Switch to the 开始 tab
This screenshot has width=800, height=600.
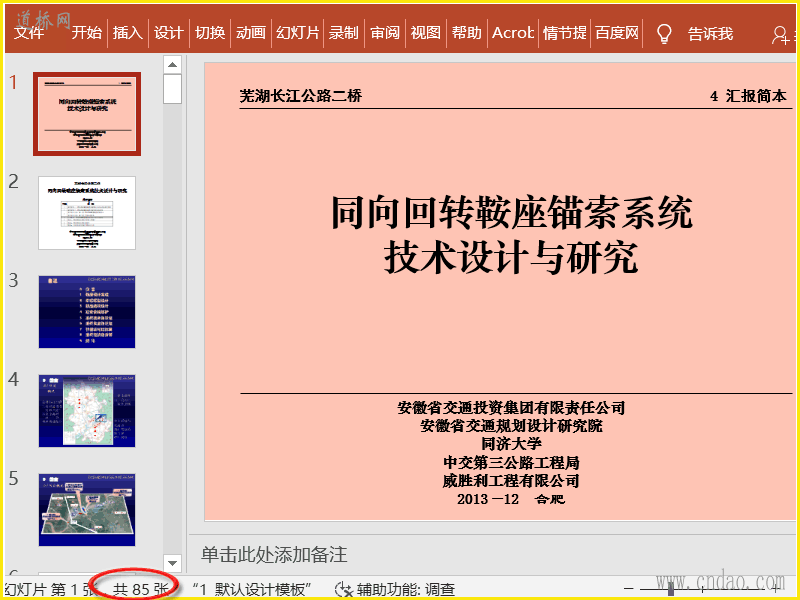point(86,33)
